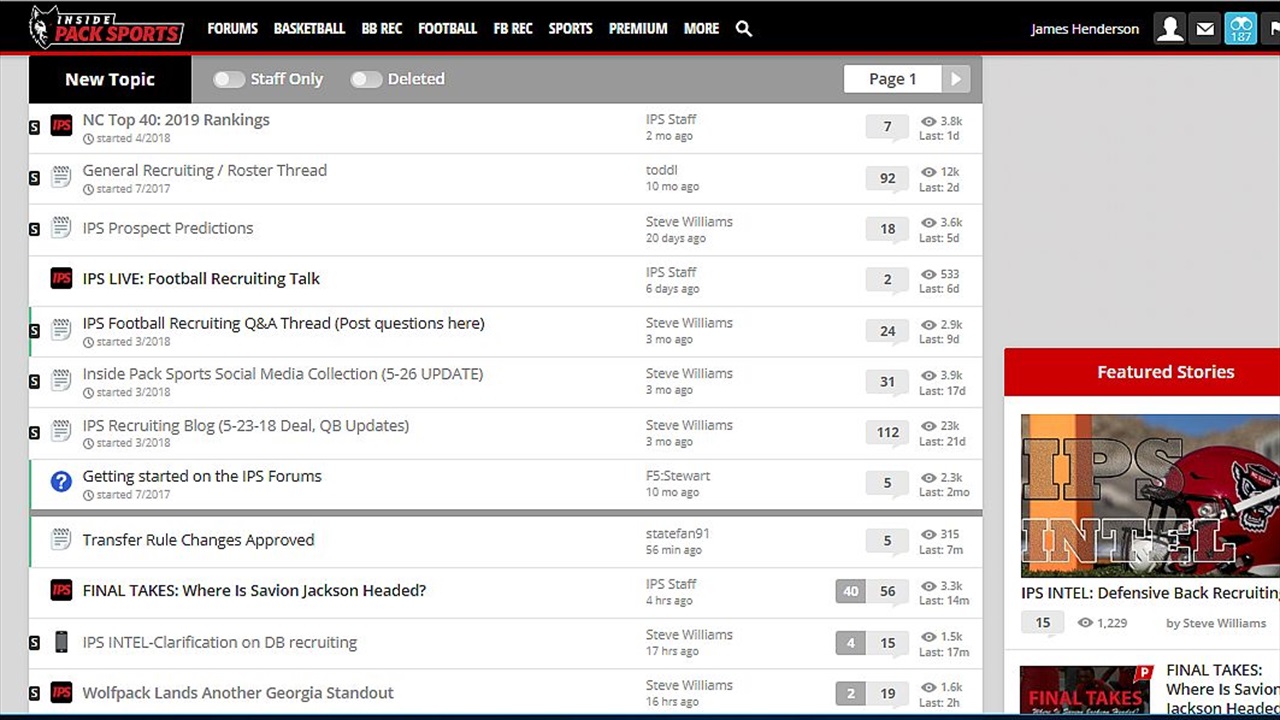Open the BB REC menu
The width and height of the screenshot is (1280, 720).
(382, 29)
